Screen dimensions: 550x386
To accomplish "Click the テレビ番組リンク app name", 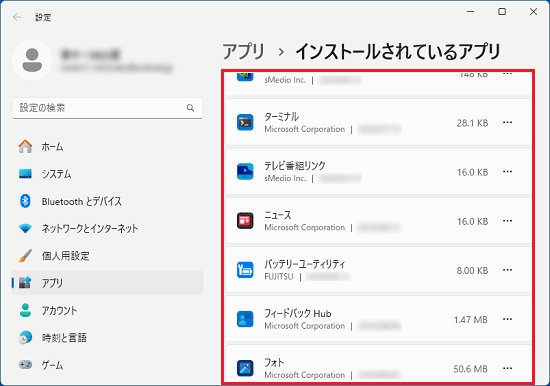I will (295, 166).
